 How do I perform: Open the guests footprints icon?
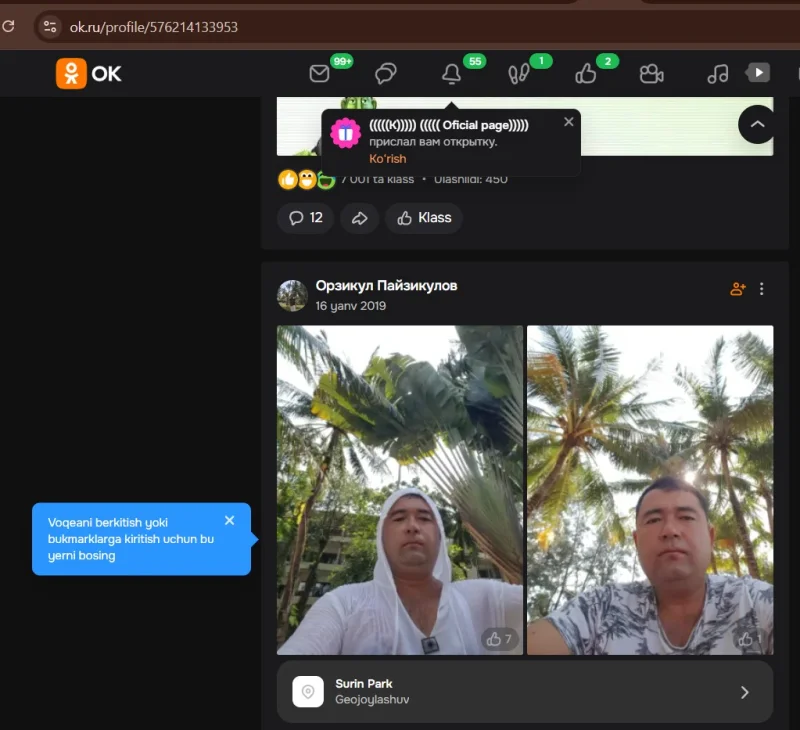(x=518, y=73)
